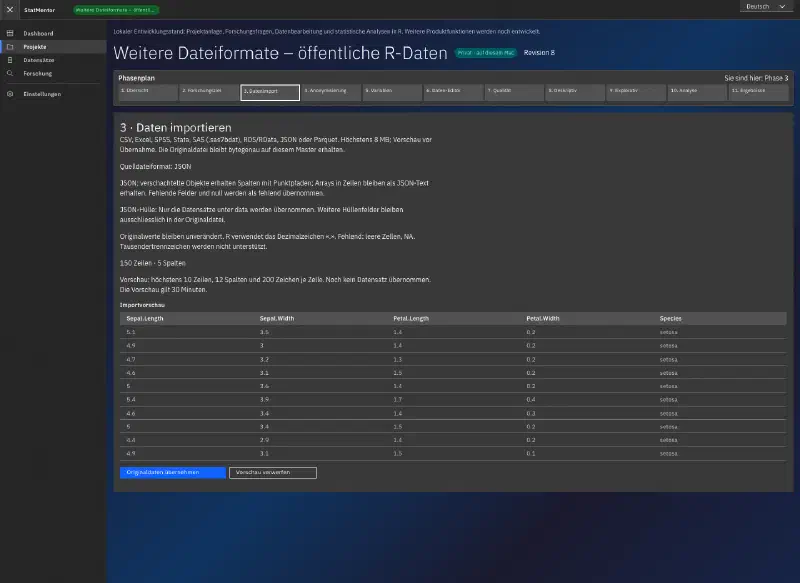
Task: Switch to phase 7. Qualität
Action: (514, 92)
